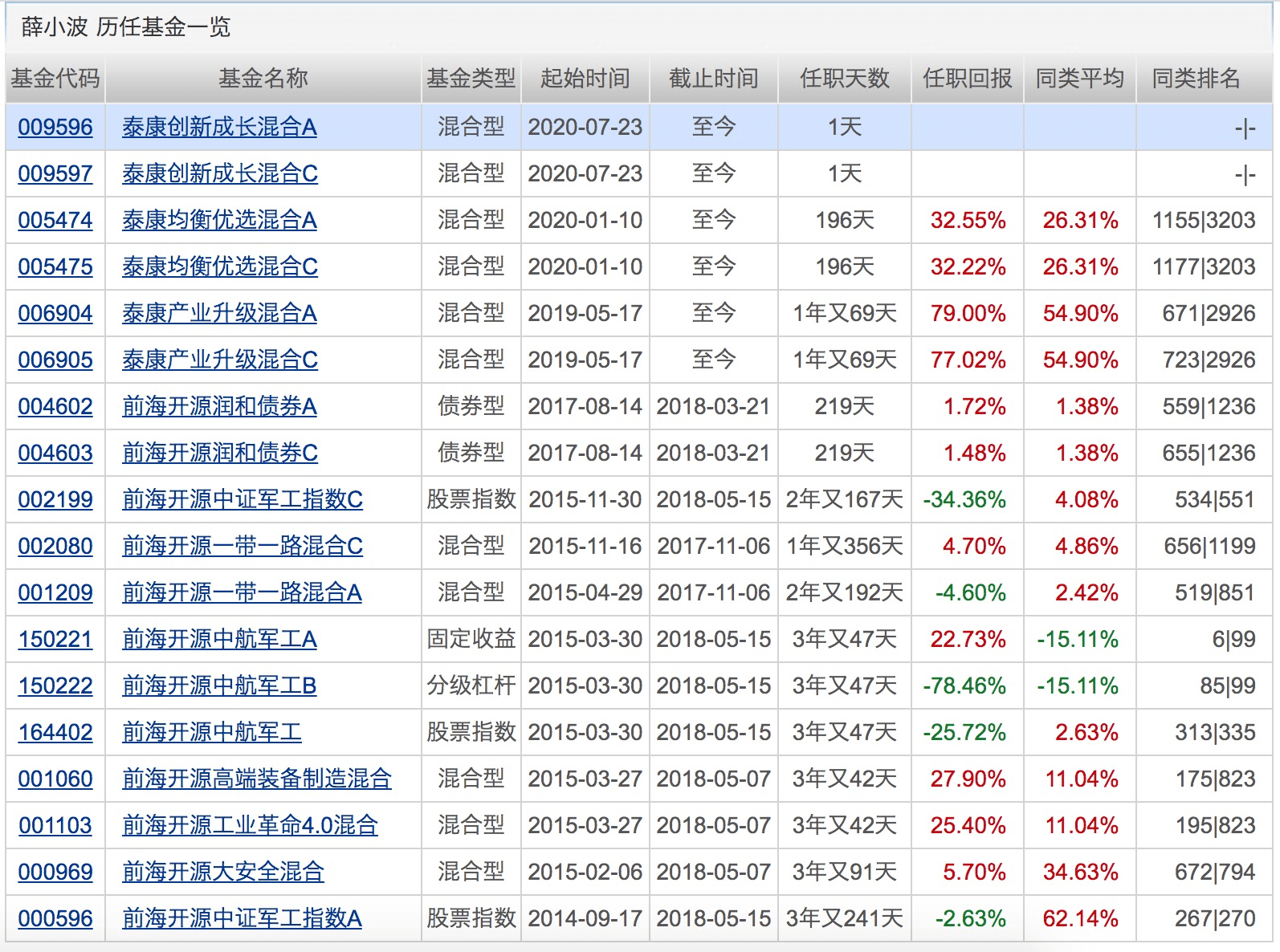Select the 2014-09-17 start date cell
The height and width of the screenshot is (952, 1280).
point(585,918)
